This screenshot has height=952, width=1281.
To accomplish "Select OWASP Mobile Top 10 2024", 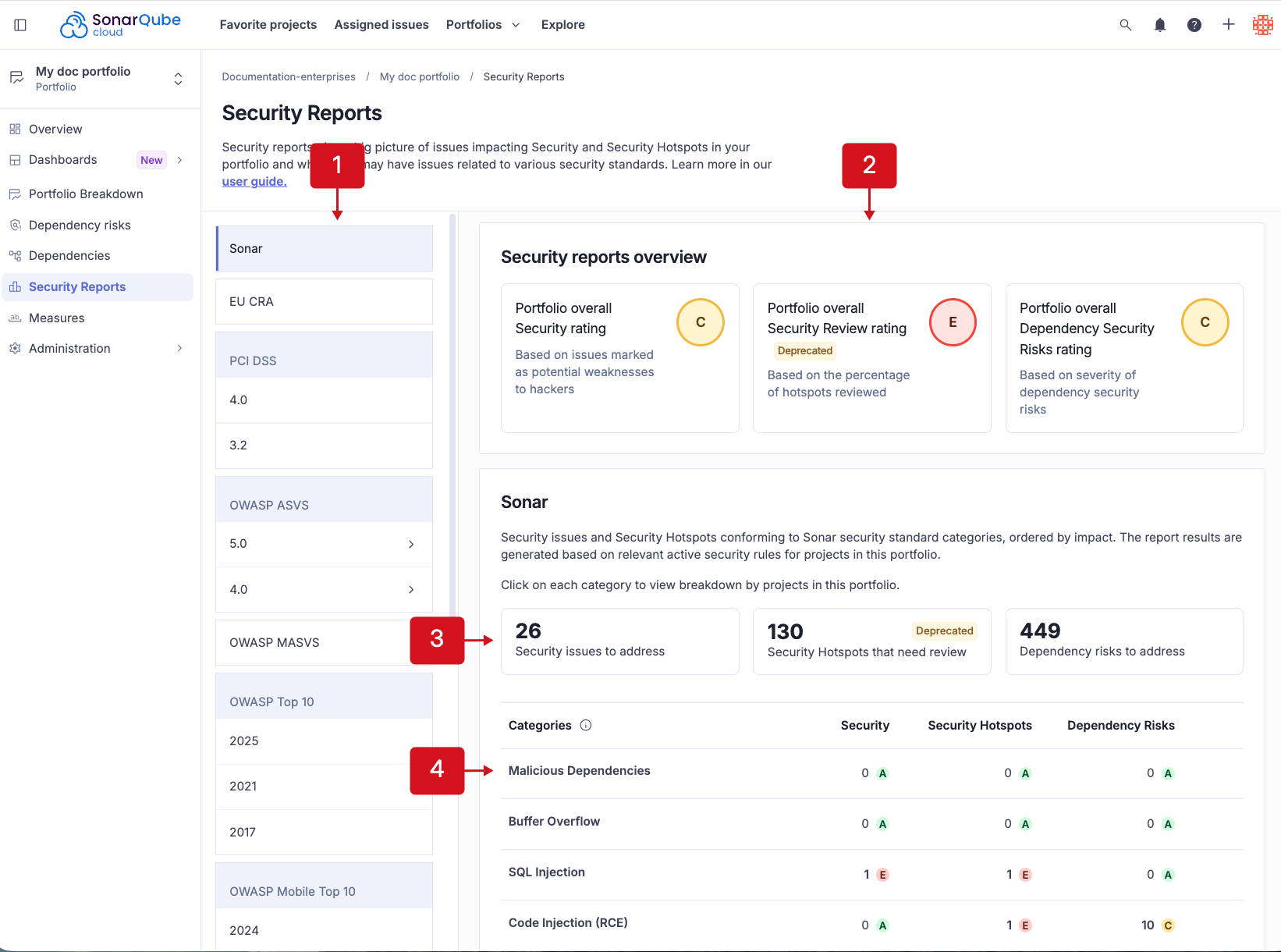I will pyautogui.click(x=325, y=930).
